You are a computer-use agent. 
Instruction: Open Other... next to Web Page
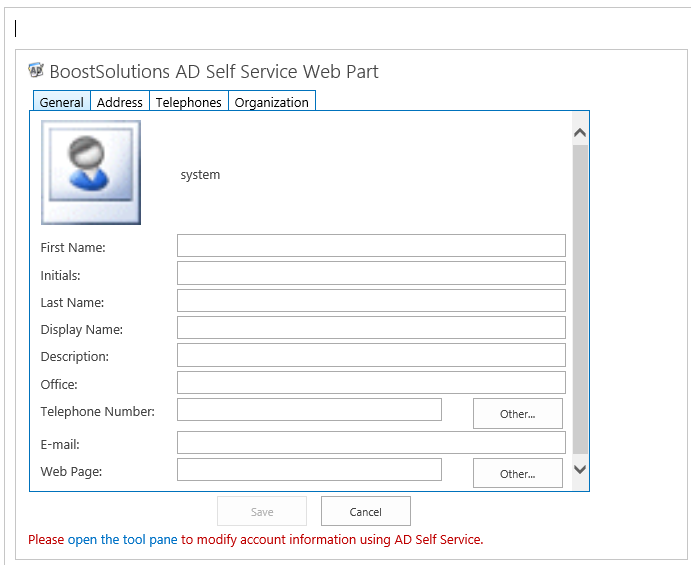[518, 473]
